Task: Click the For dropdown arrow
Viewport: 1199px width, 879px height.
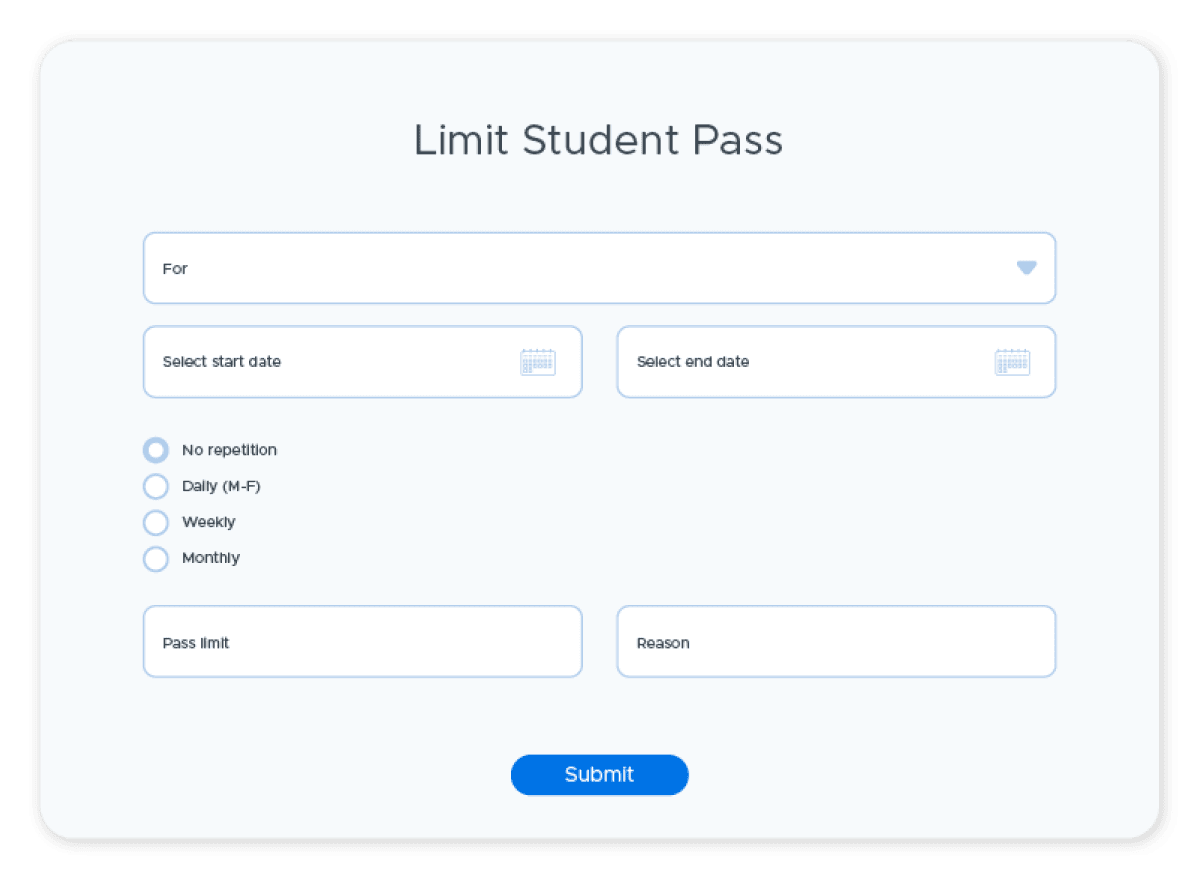Action: click(x=1026, y=267)
